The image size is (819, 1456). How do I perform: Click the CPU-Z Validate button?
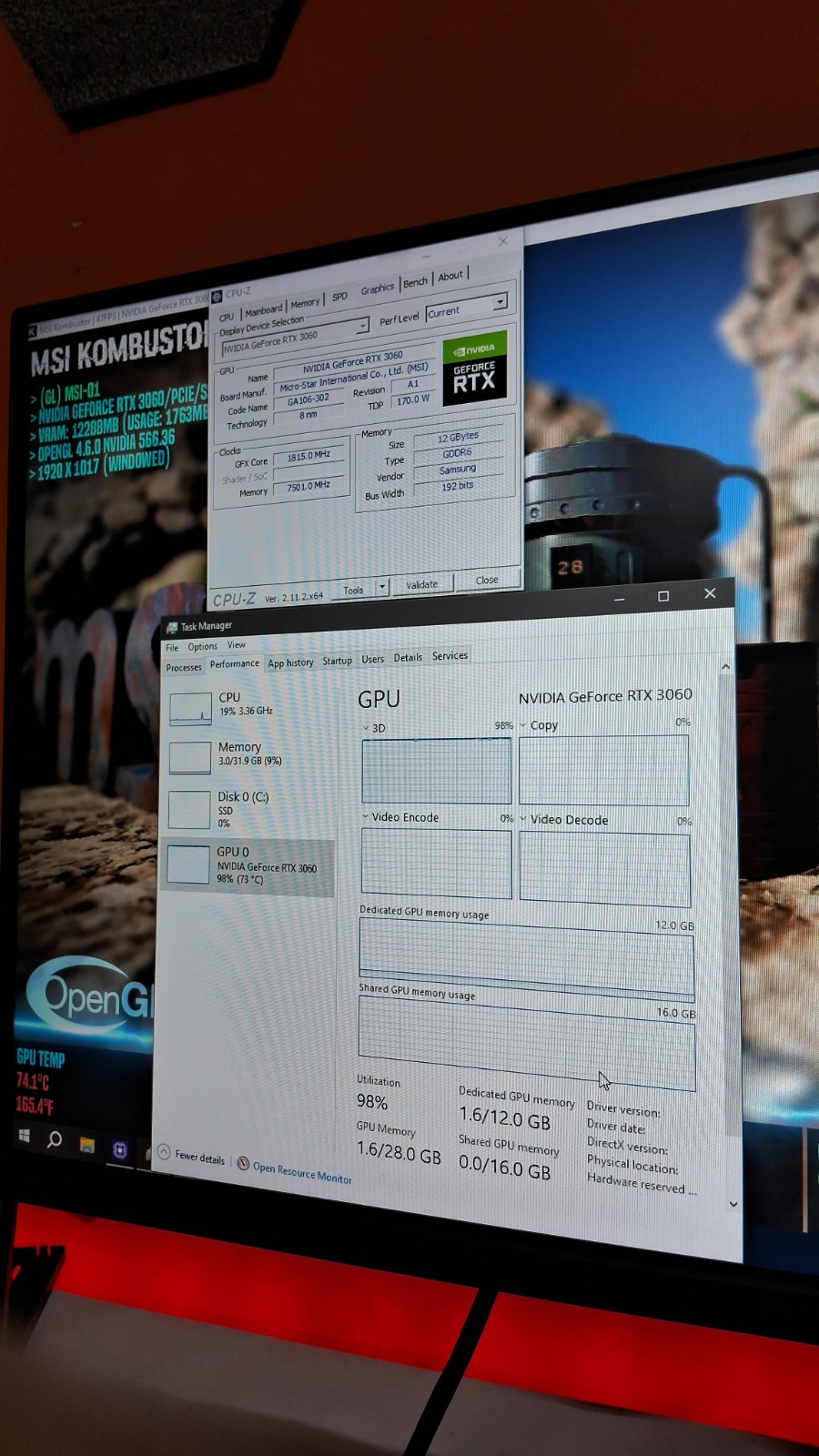pyautogui.click(x=421, y=584)
